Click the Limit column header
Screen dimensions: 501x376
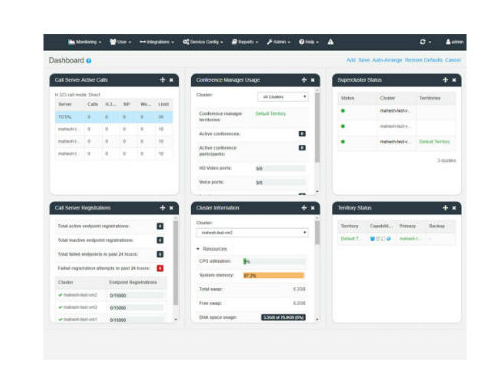tap(163, 104)
